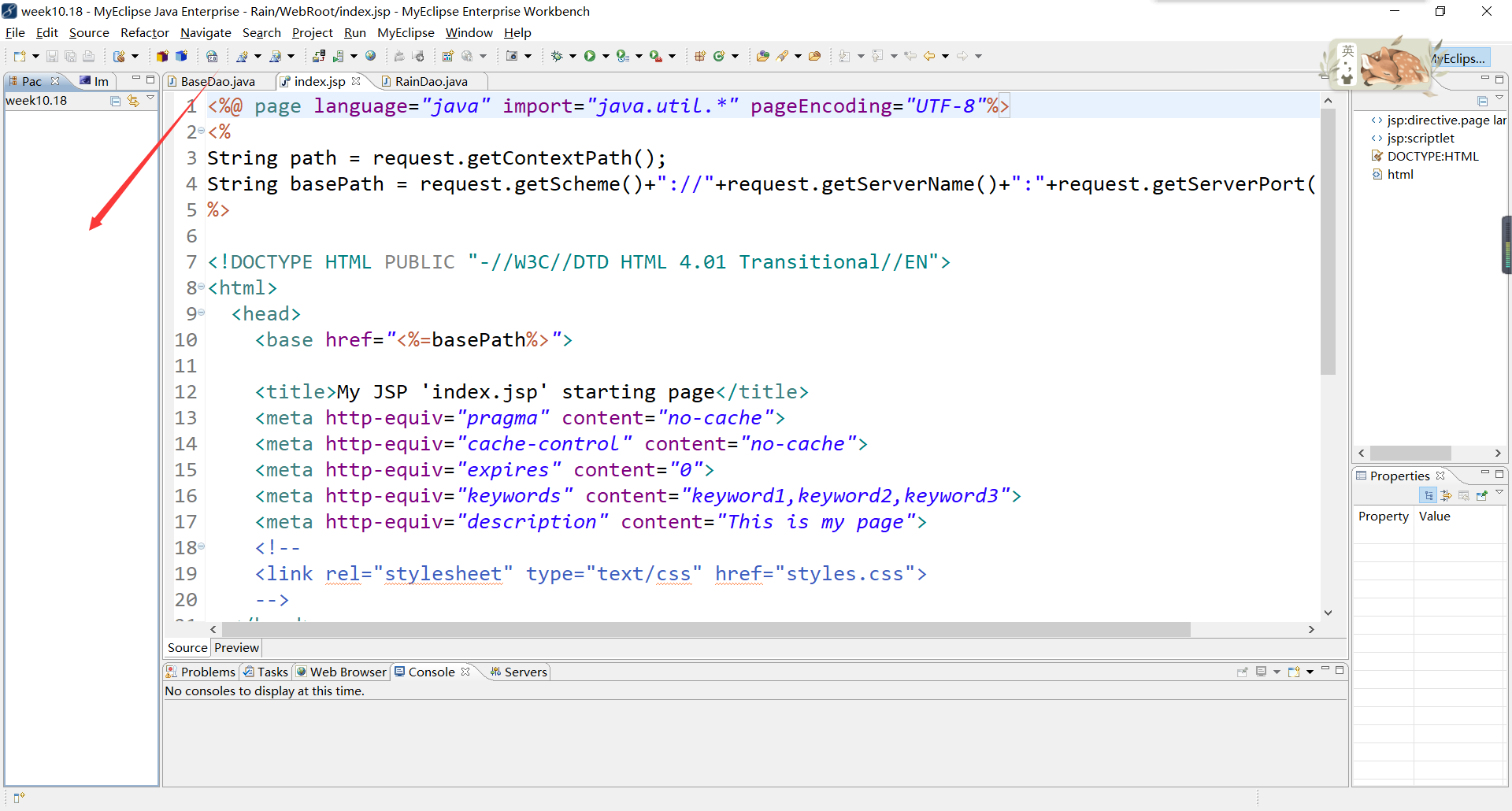The width and height of the screenshot is (1512, 811).
Task: Open the Open Console dropdown arrow
Action: pos(1310,672)
